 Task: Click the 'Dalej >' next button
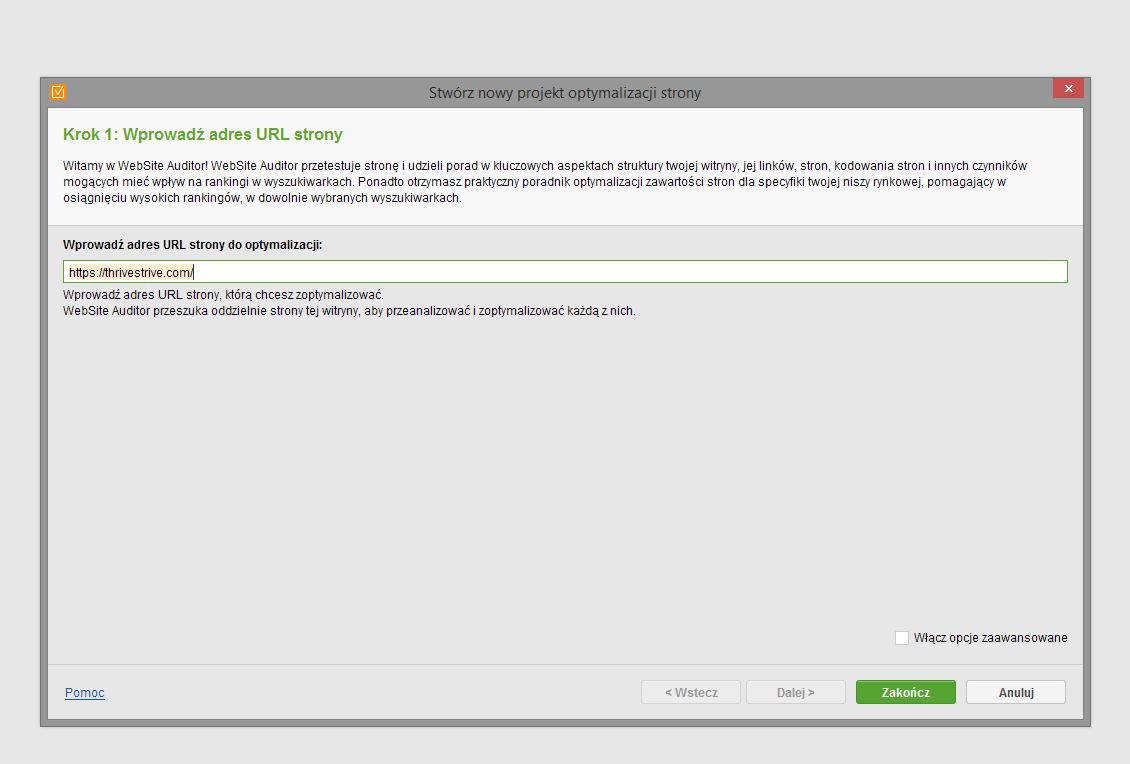coord(796,692)
